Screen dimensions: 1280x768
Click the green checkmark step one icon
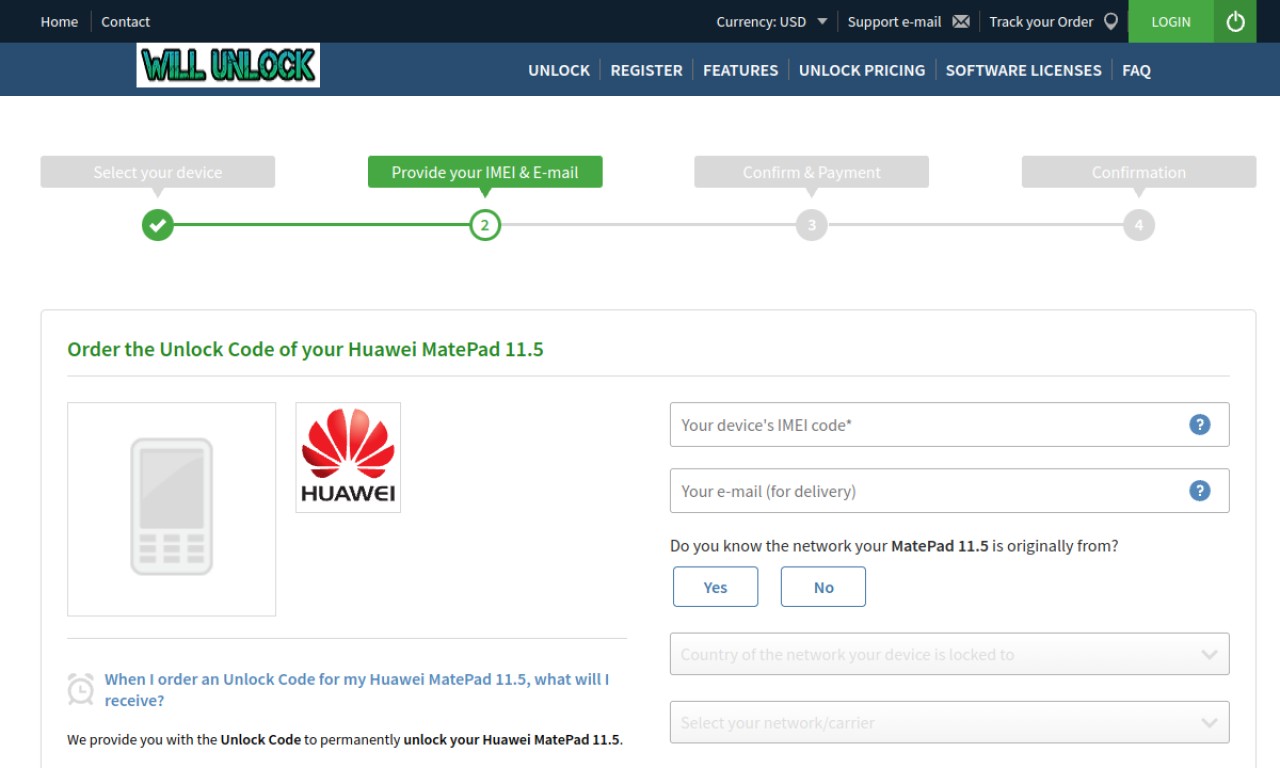[x=158, y=225]
